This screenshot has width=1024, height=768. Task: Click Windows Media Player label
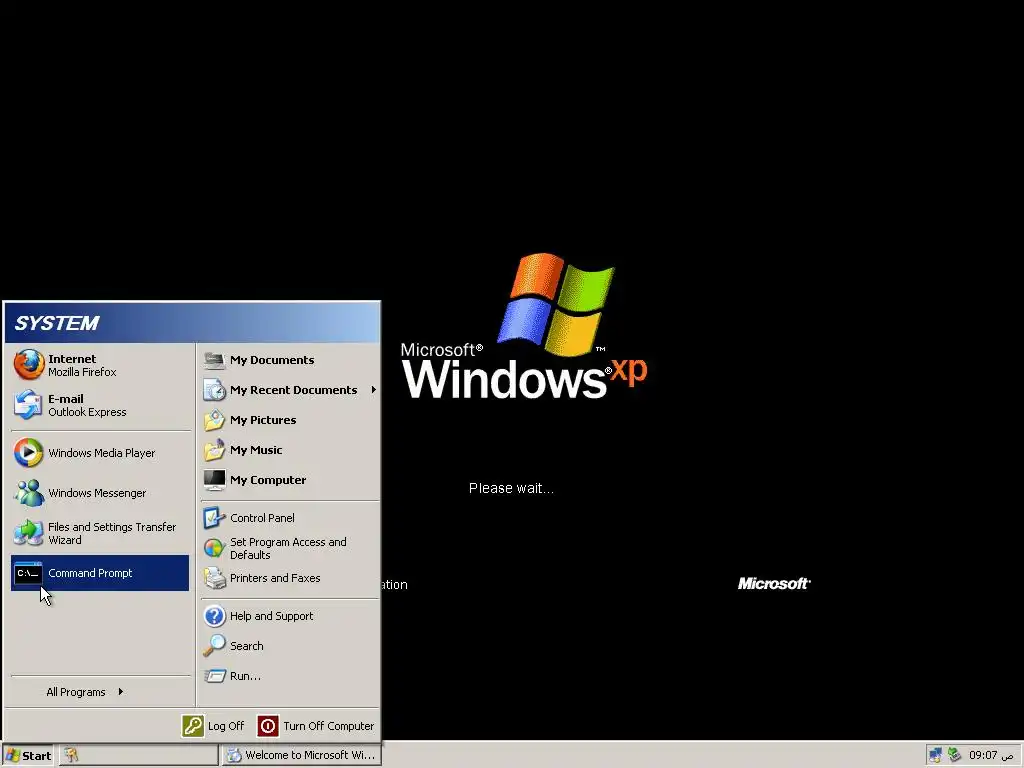coord(102,453)
